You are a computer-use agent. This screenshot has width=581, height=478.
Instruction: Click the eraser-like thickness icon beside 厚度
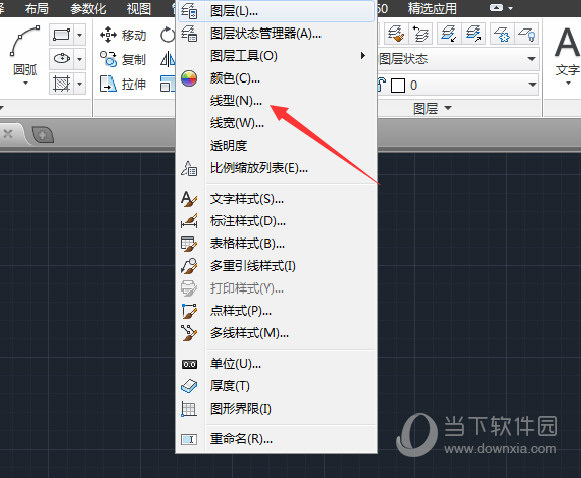(x=189, y=386)
